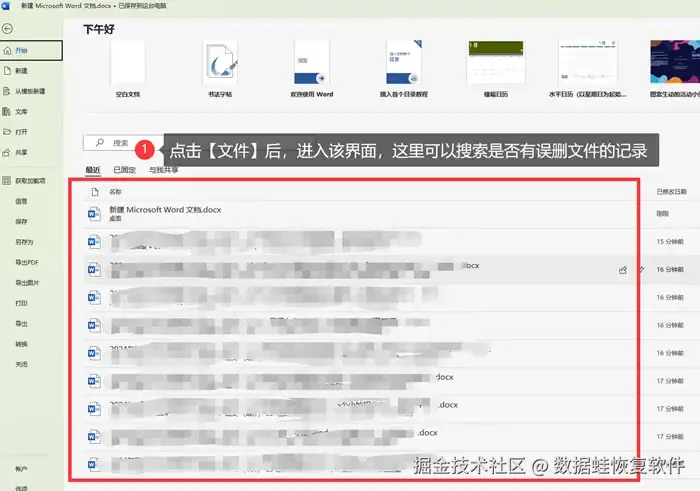700x491 pixels.
Task: Click the pin icon on the highlighted row
Action: pos(642,270)
